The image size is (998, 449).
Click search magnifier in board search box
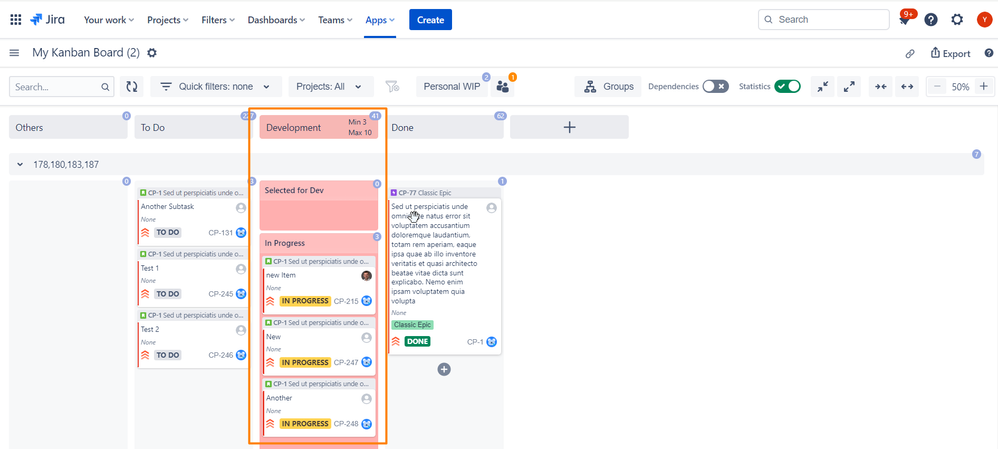click(105, 87)
